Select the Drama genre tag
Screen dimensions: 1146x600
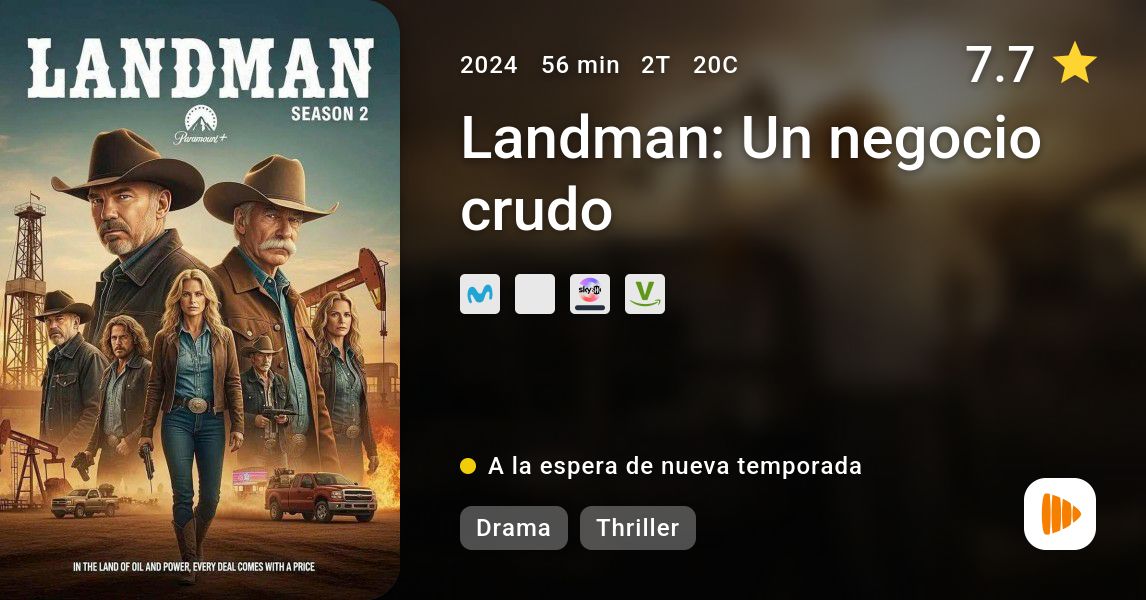point(514,528)
